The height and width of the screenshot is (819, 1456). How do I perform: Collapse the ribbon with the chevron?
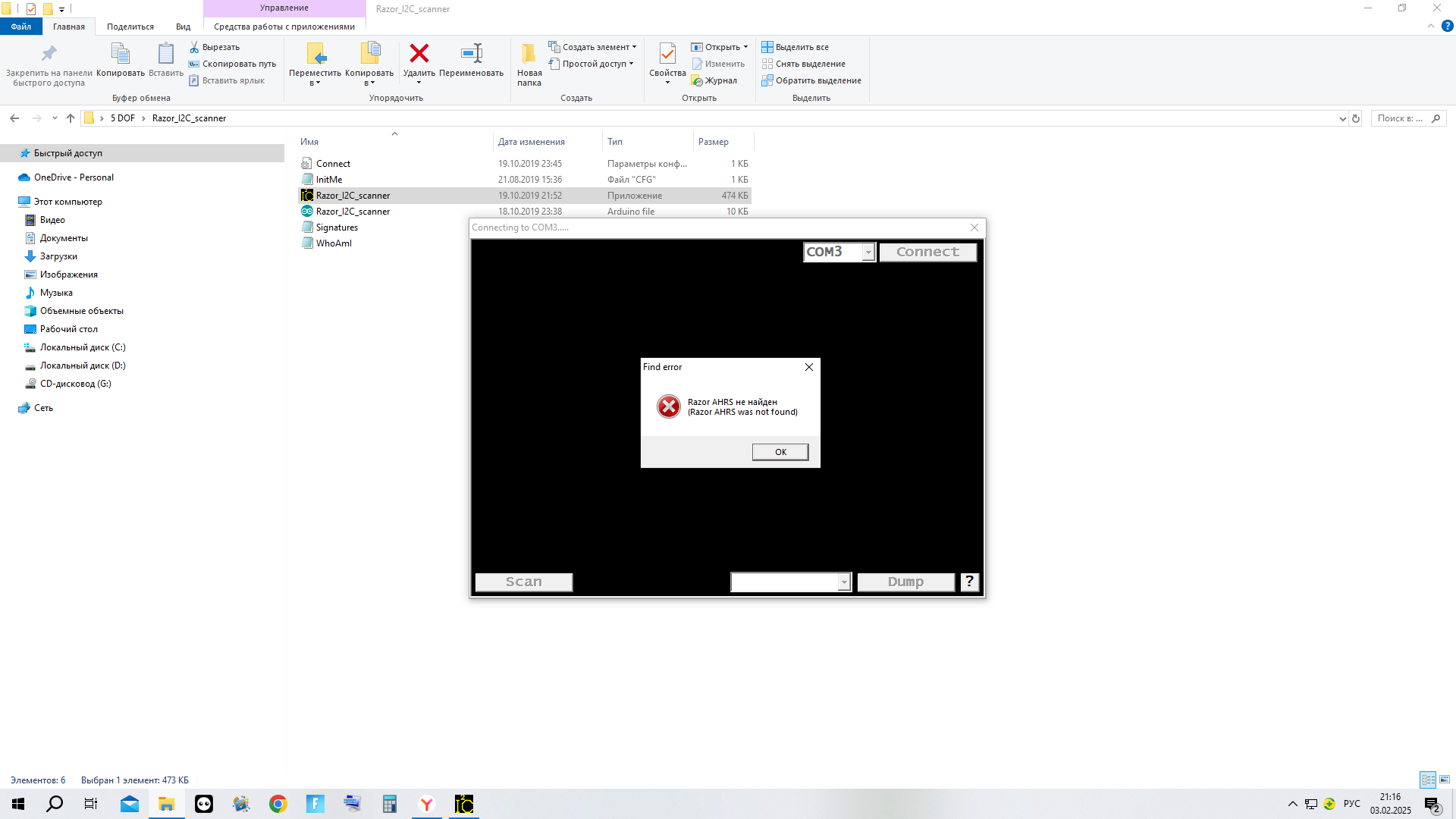(1431, 26)
